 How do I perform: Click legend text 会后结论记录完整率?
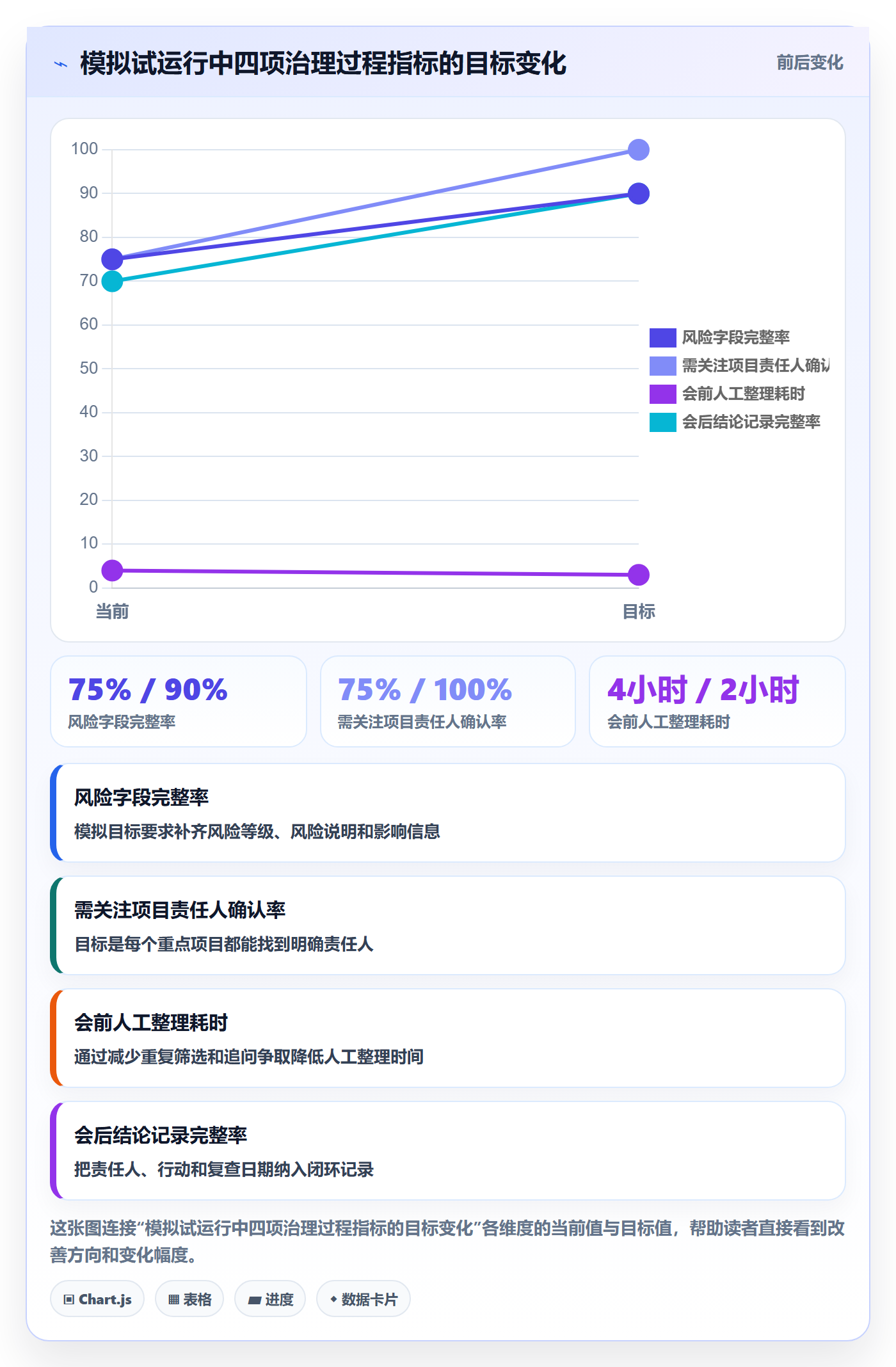751,422
